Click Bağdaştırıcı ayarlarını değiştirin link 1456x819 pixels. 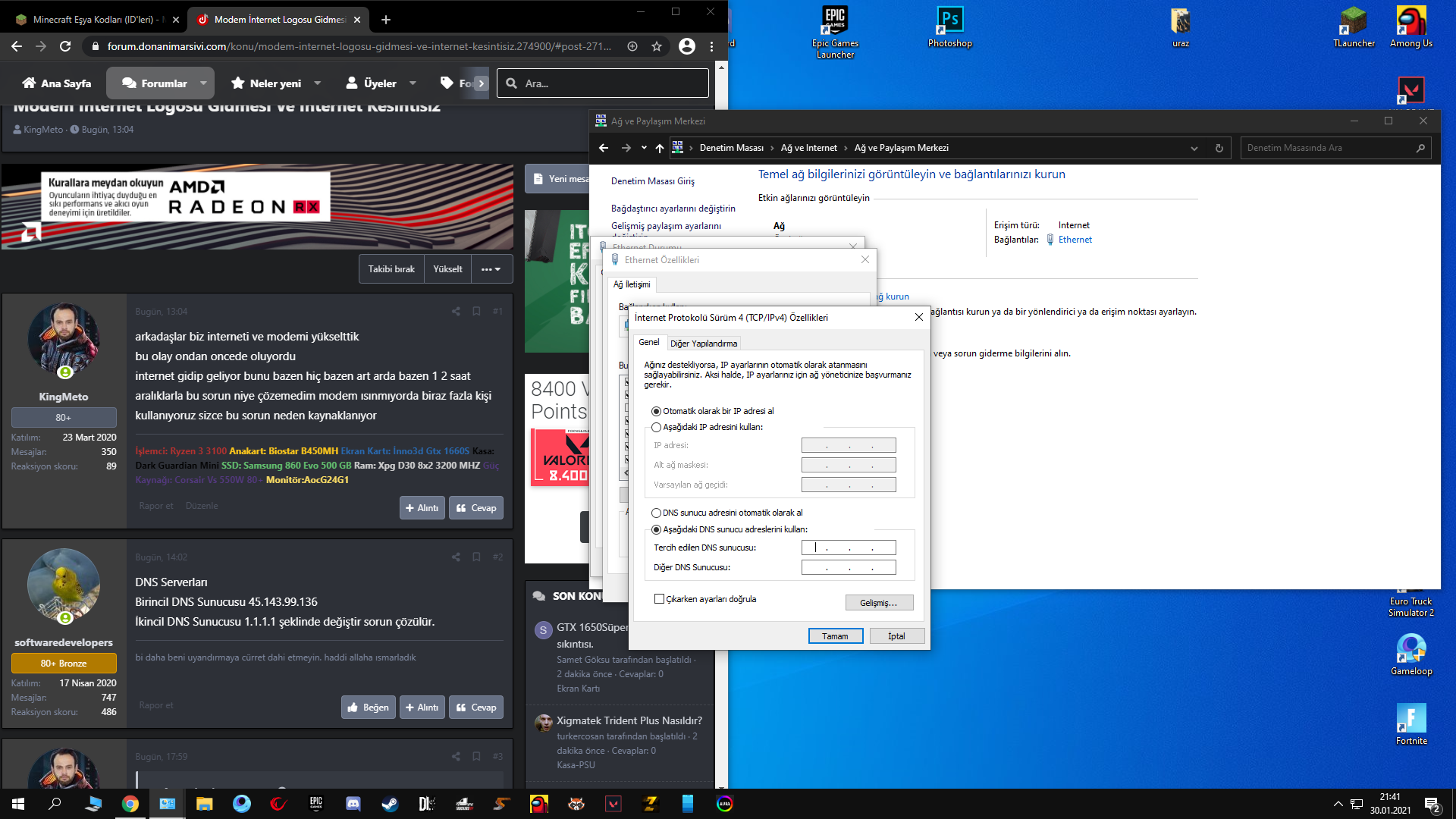pos(673,209)
